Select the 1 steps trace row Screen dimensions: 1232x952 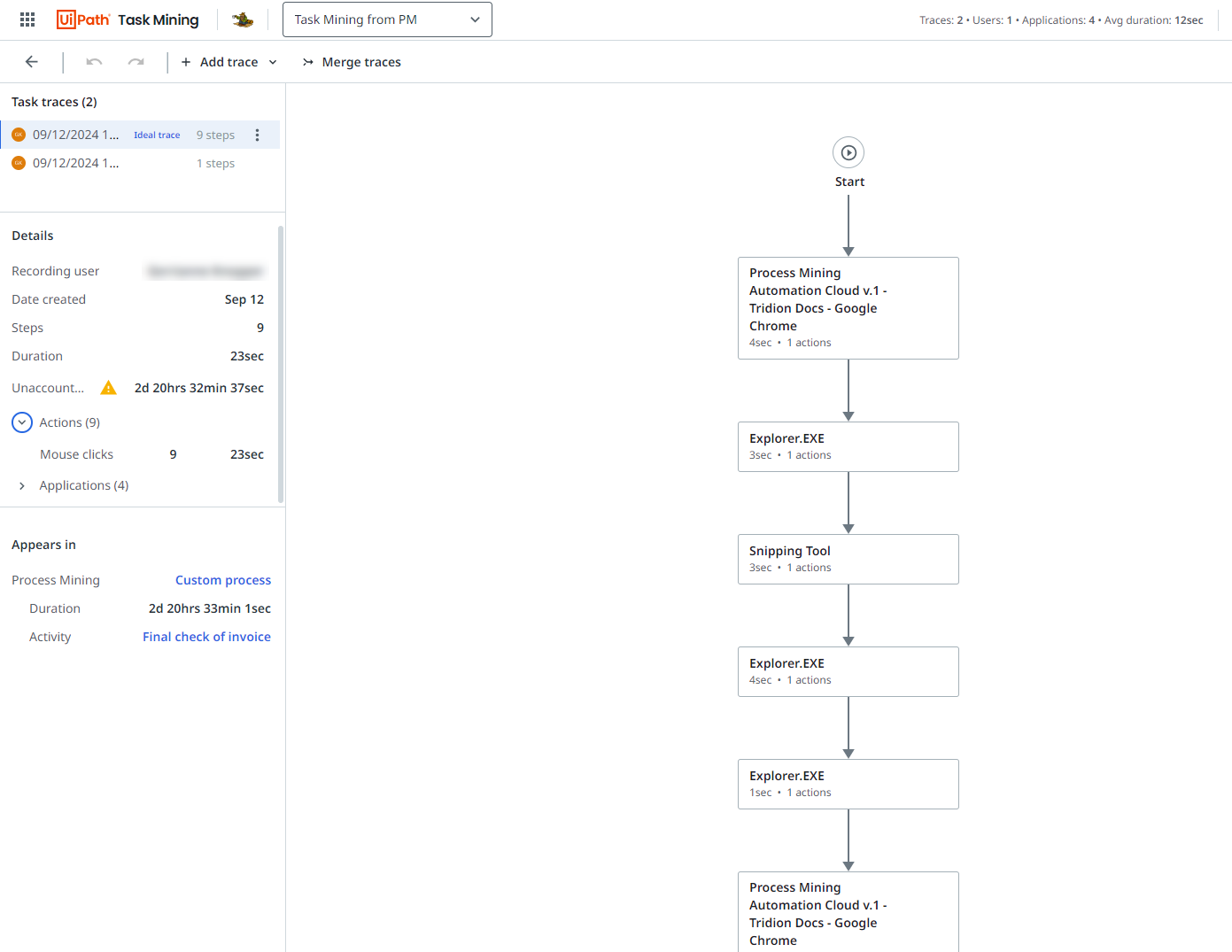(x=140, y=163)
